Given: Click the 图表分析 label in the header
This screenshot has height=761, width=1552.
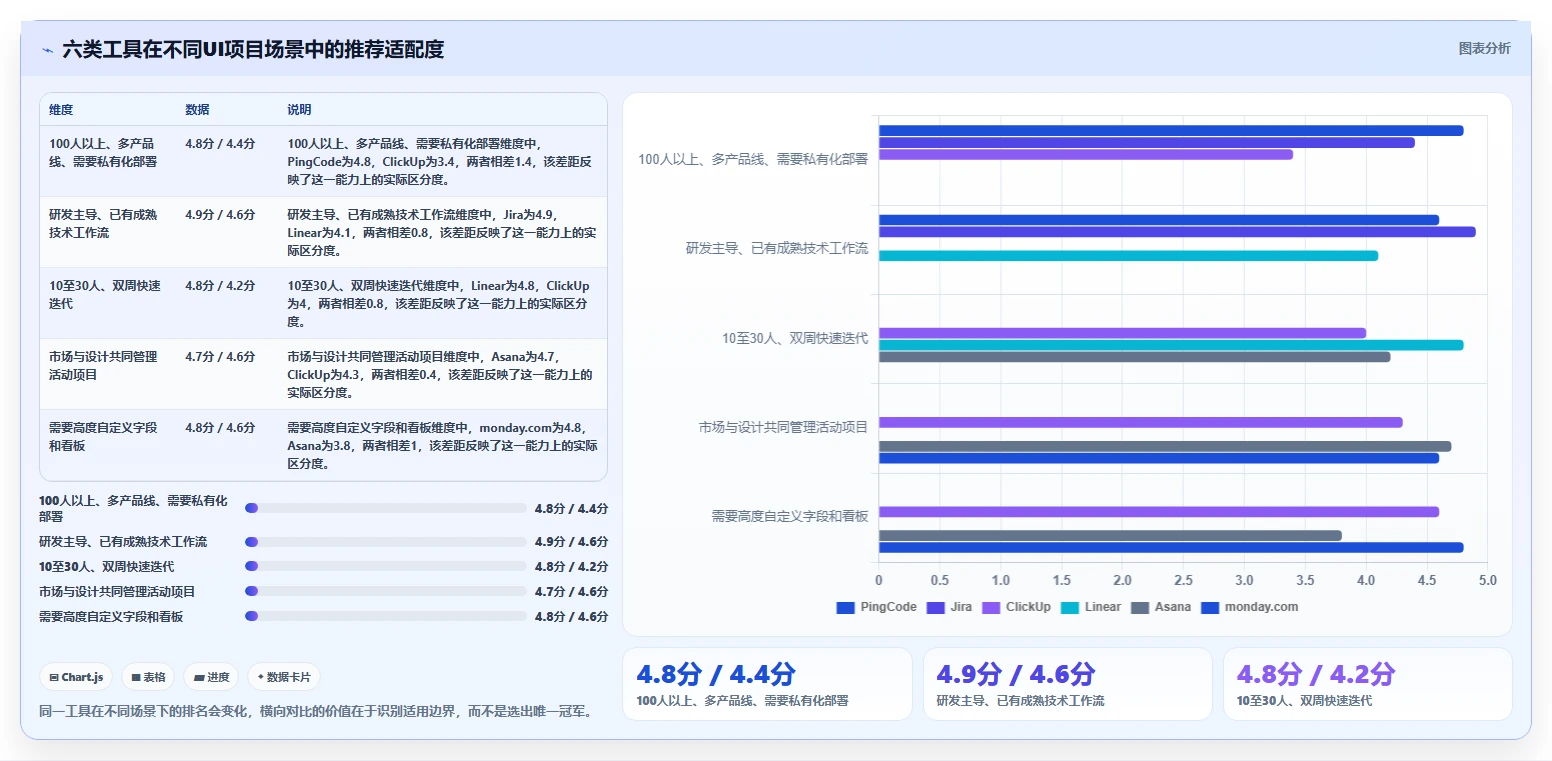Looking at the screenshot, I should 1485,48.
